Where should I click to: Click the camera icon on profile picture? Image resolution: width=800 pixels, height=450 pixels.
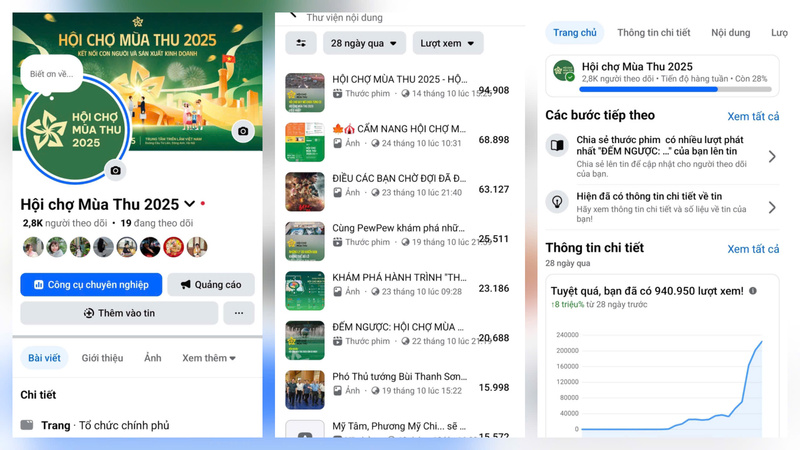pos(115,170)
